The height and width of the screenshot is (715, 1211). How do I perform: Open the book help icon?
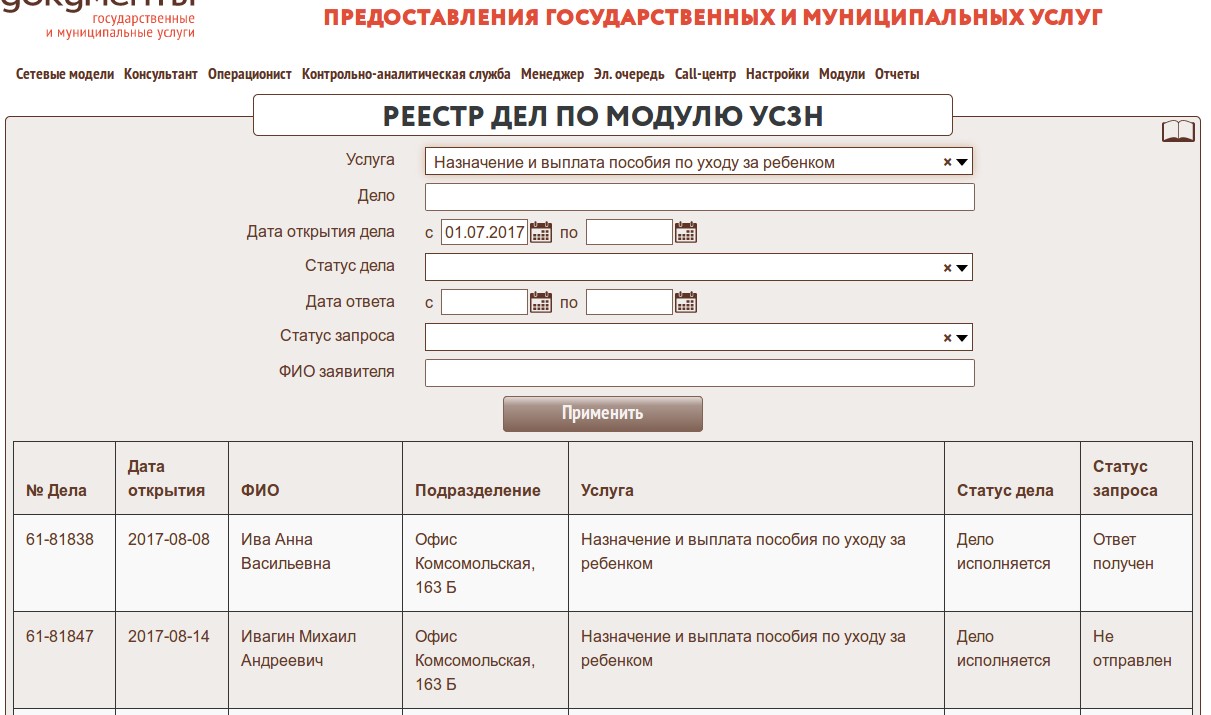click(x=1178, y=132)
